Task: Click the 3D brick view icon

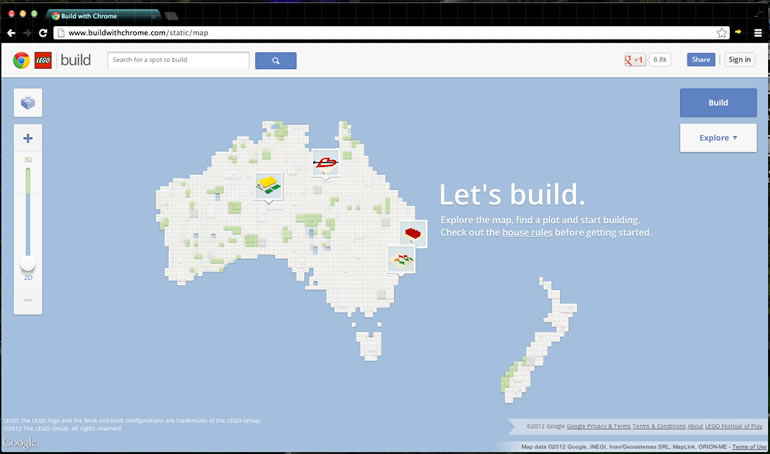Action: [x=28, y=103]
